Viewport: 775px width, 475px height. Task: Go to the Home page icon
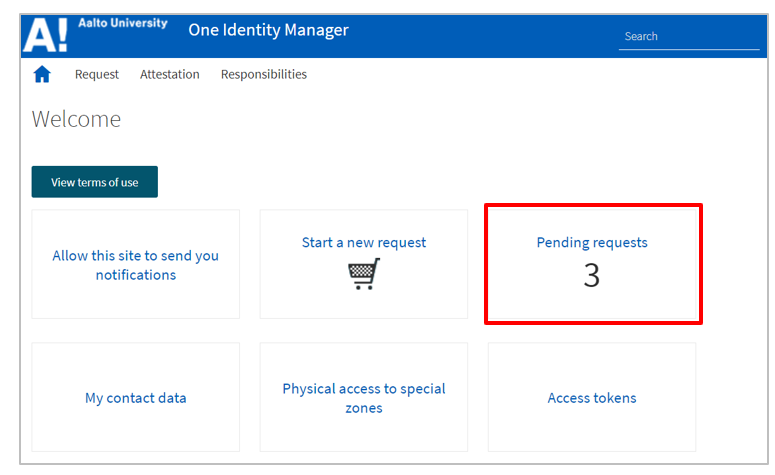42,74
